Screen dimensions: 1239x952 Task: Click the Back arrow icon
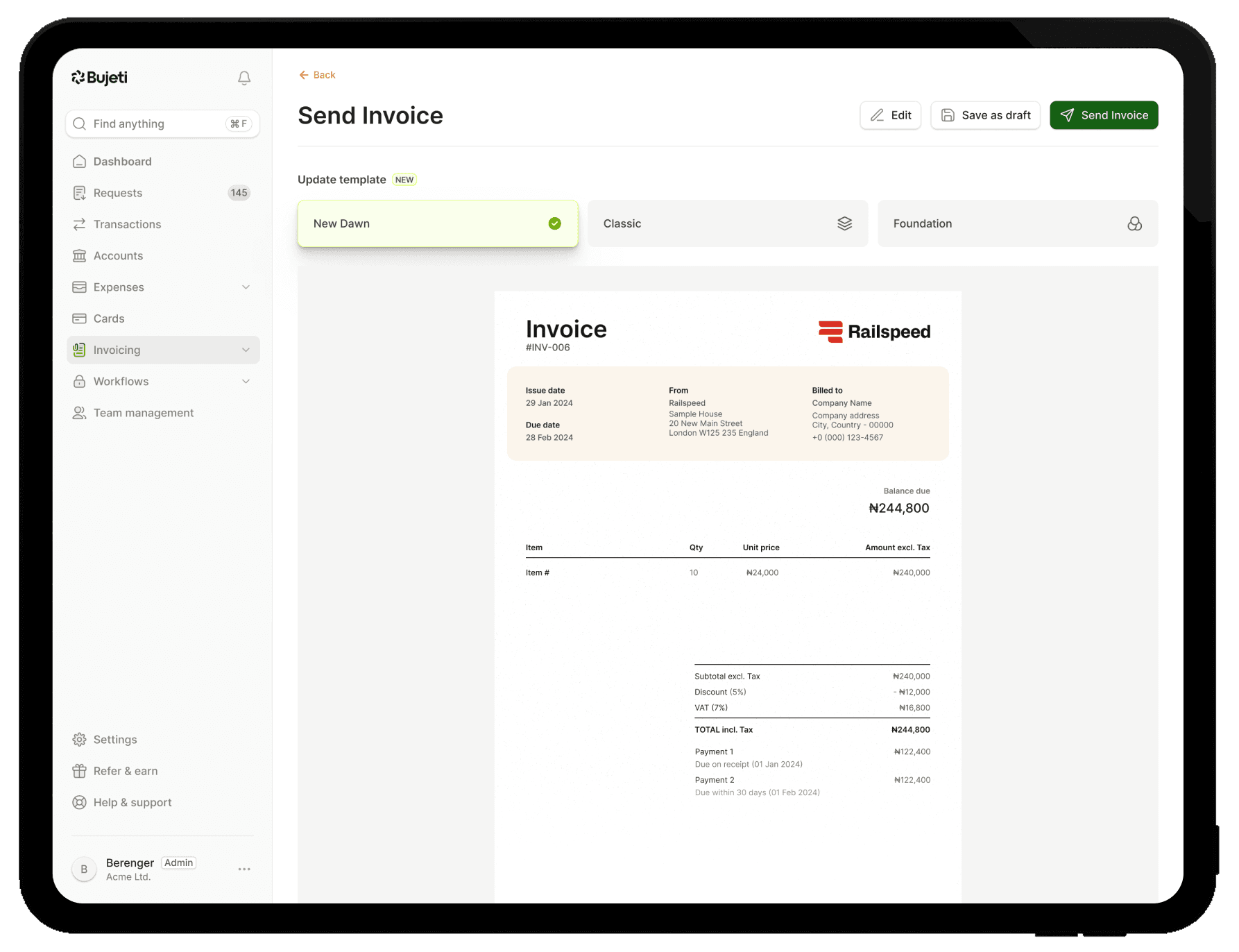click(x=303, y=75)
